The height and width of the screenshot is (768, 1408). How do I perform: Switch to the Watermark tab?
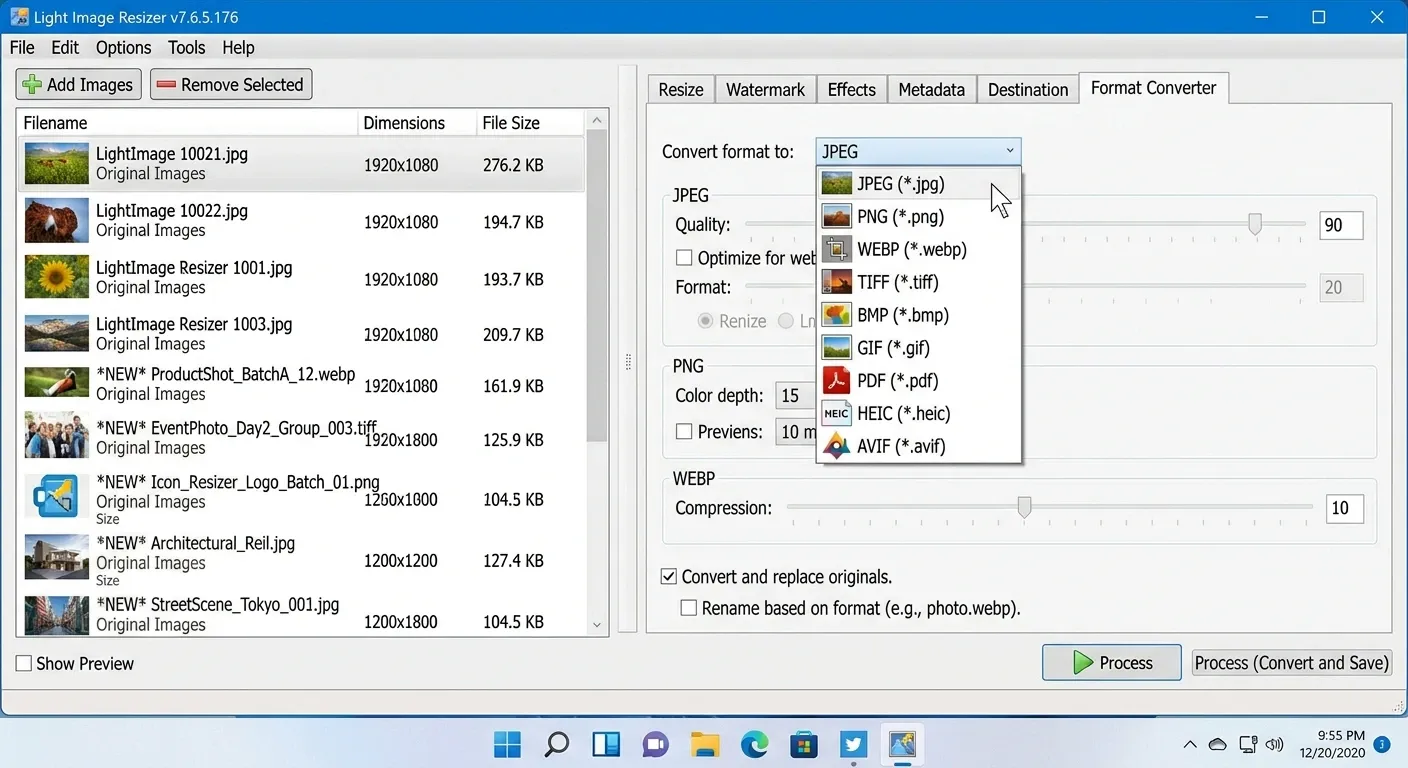point(765,90)
